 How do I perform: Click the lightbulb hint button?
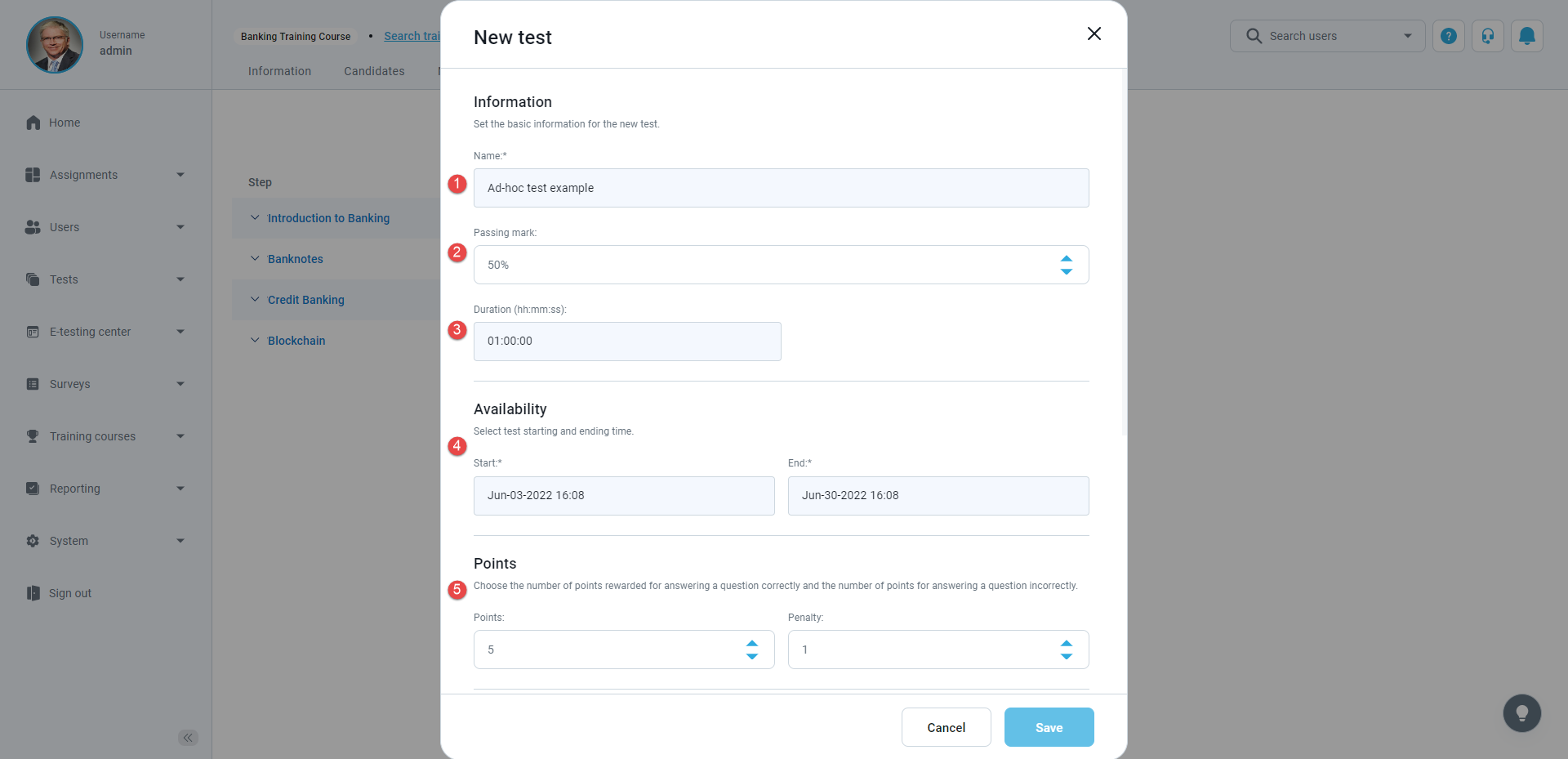pyautogui.click(x=1521, y=713)
